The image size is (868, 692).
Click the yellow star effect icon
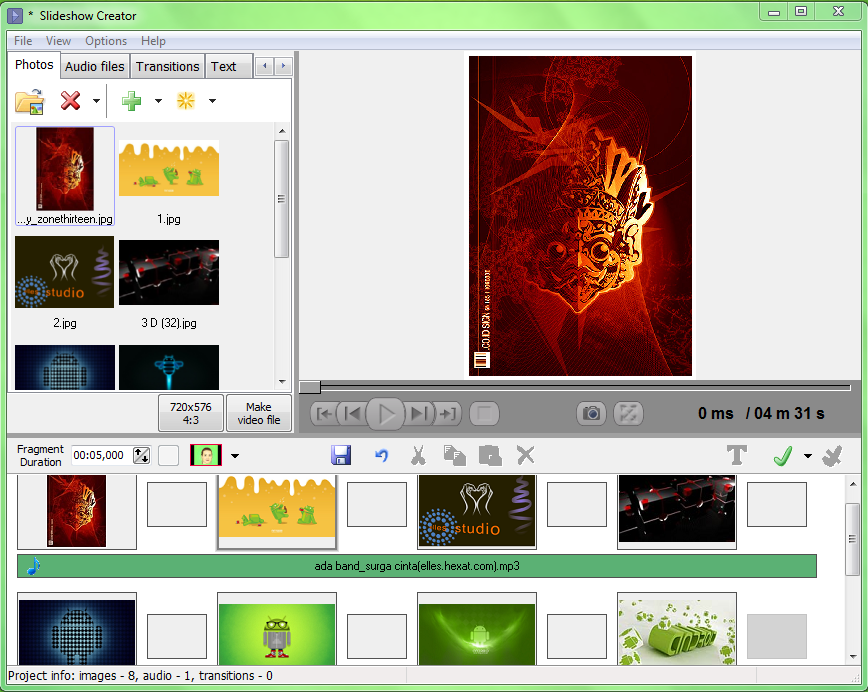click(185, 101)
